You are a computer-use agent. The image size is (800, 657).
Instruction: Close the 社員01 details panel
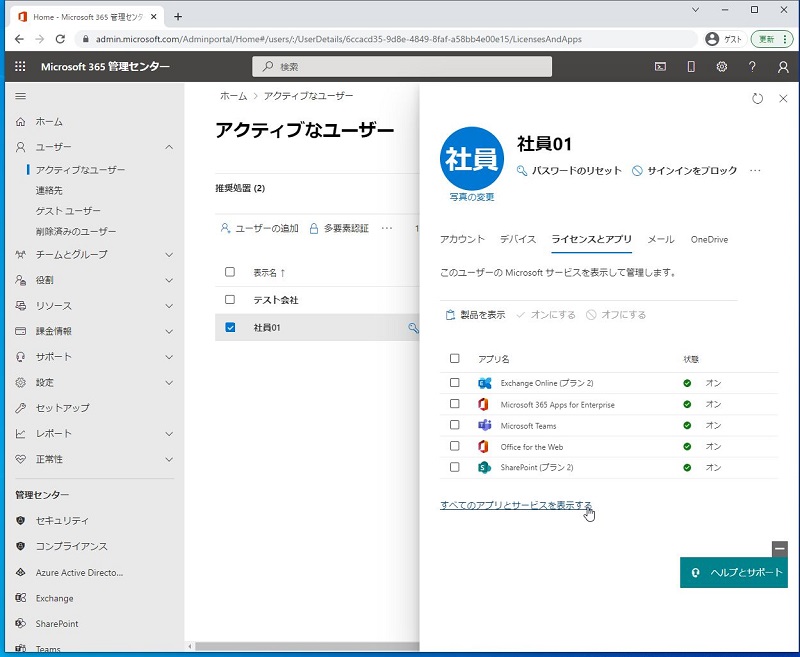coord(783,98)
